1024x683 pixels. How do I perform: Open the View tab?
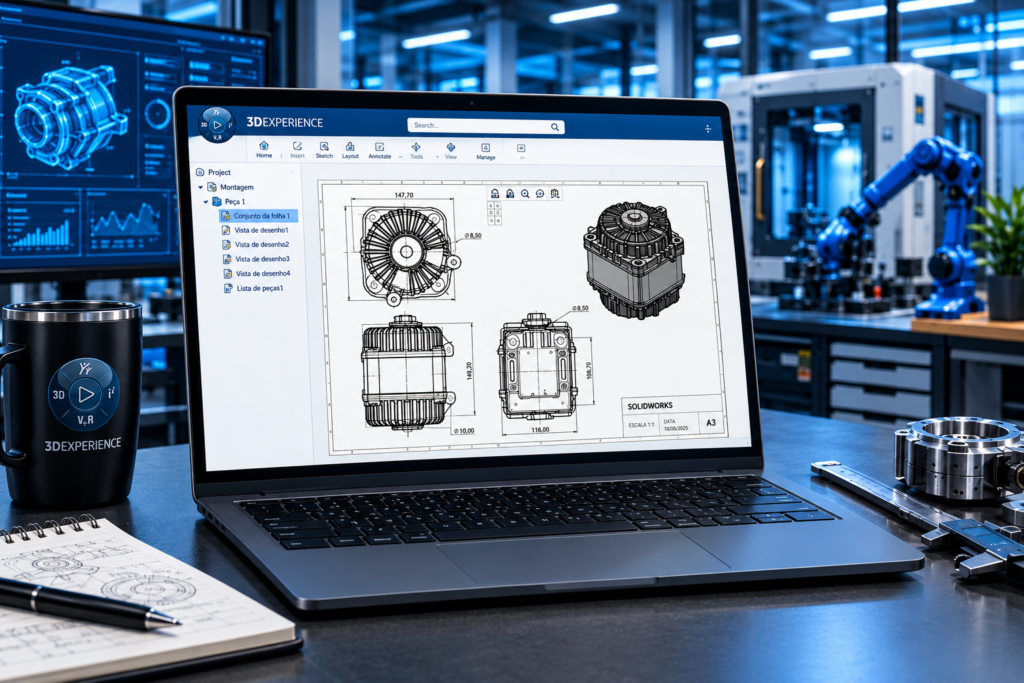(451, 151)
